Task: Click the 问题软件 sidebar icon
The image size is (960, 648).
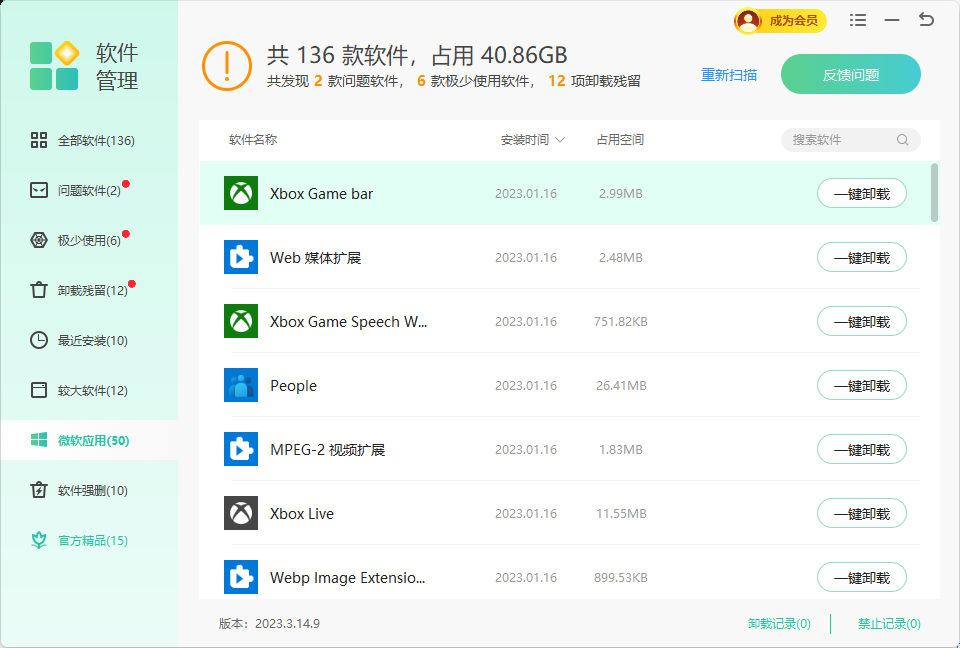Action: [x=39, y=190]
